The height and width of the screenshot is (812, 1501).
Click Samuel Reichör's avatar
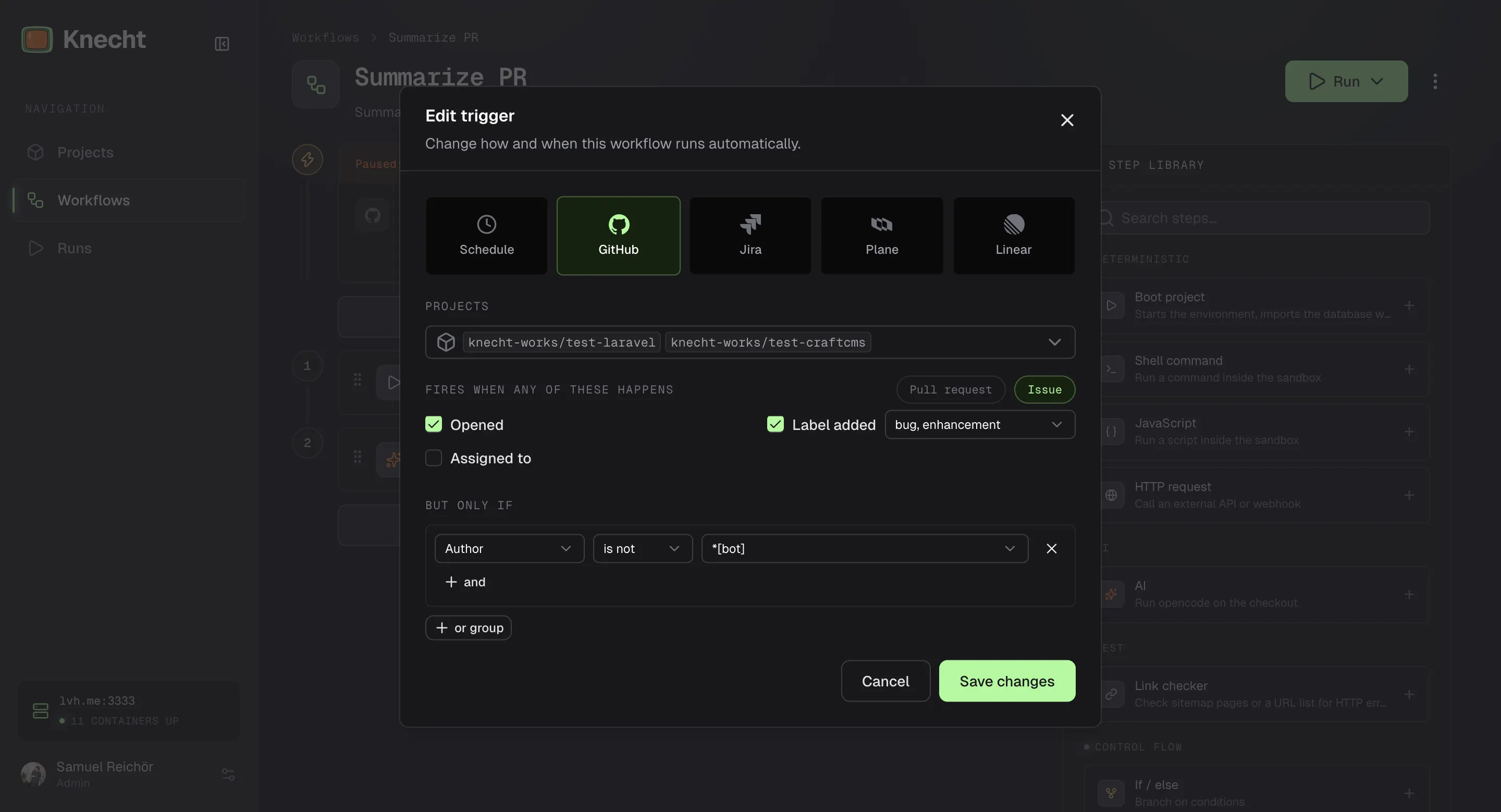33,774
